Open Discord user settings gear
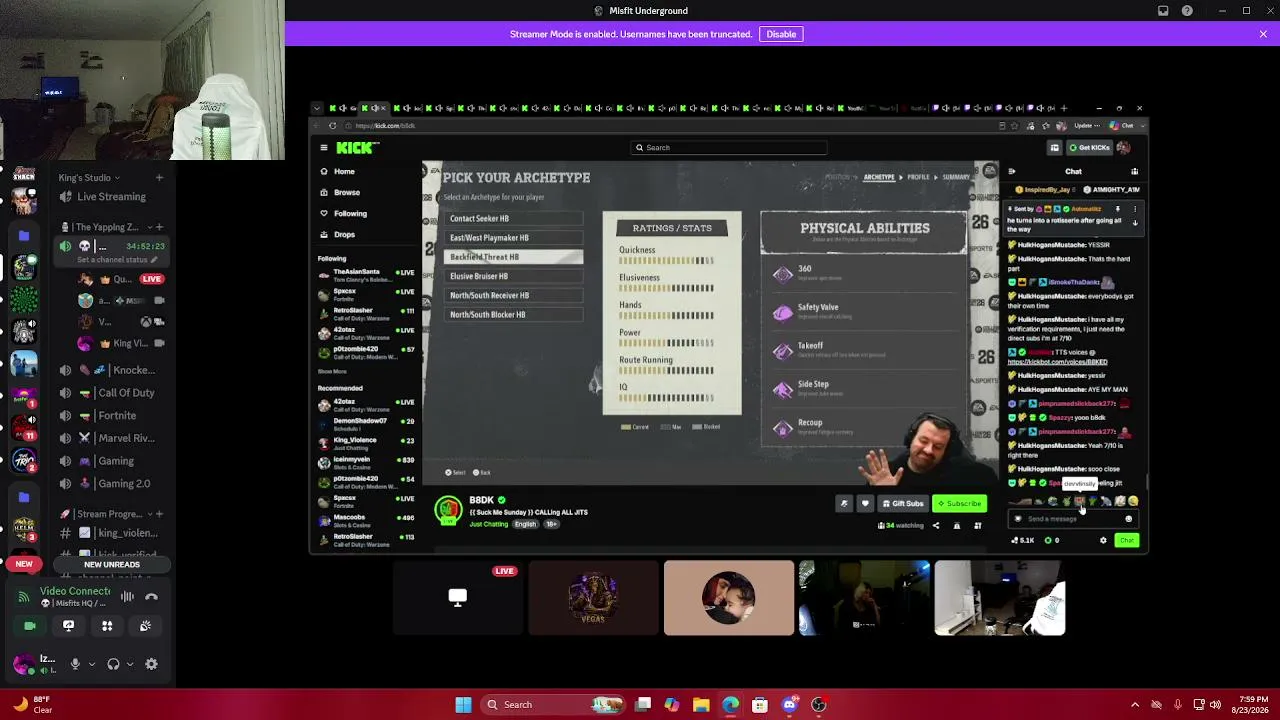1280x720 pixels. tap(152, 664)
